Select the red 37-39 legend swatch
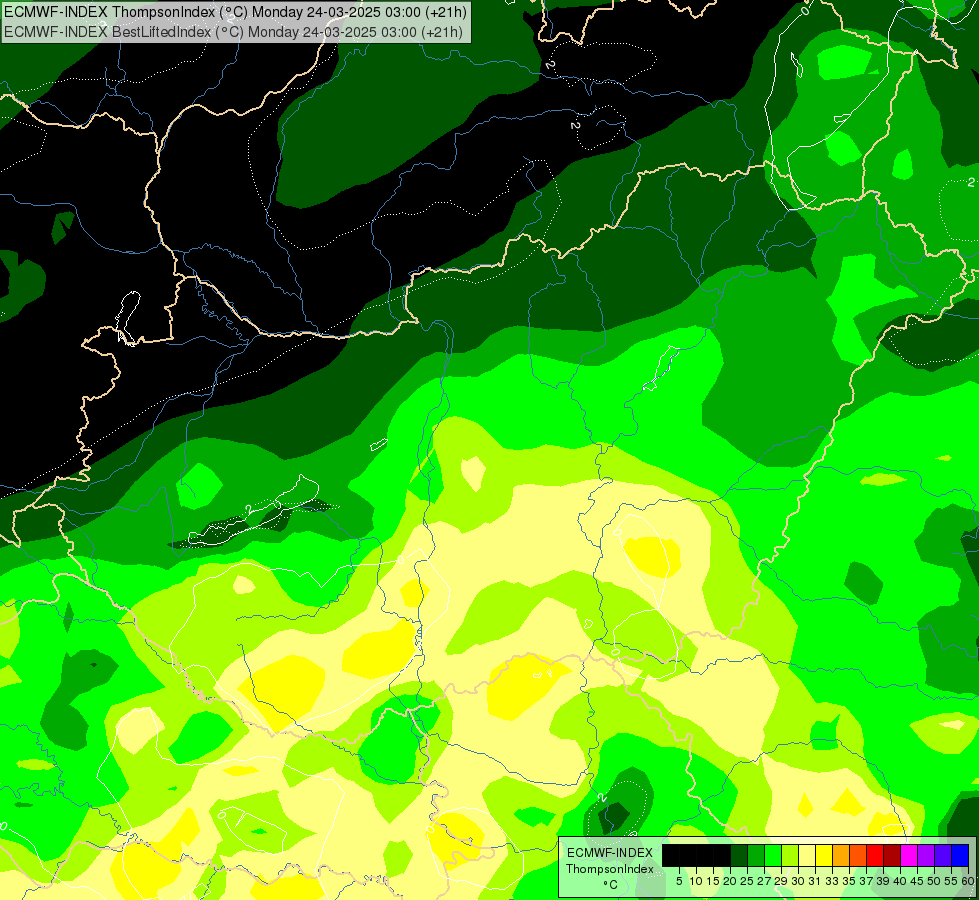979x900 pixels. click(875, 855)
